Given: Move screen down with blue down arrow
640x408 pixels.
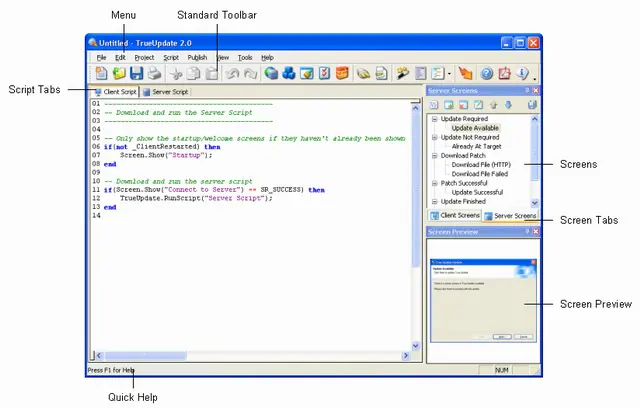Looking at the screenshot, I should coord(510,104).
